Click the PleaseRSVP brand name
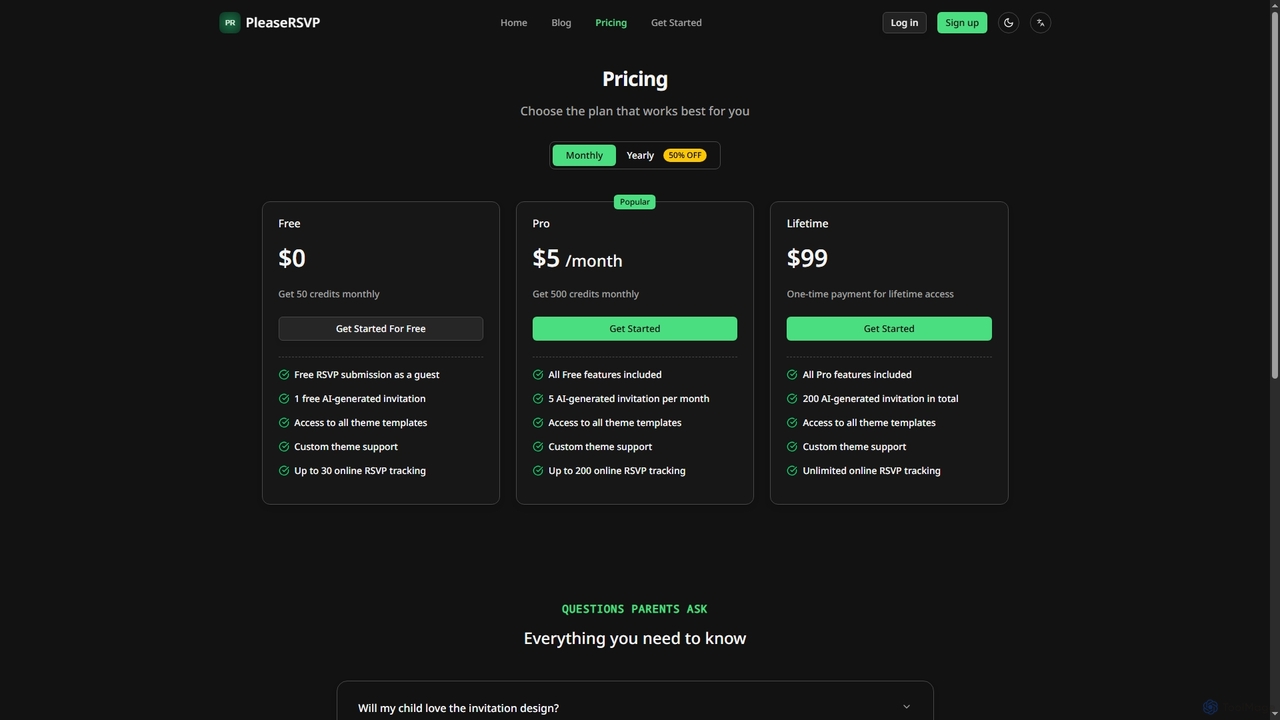 (x=283, y=22)
